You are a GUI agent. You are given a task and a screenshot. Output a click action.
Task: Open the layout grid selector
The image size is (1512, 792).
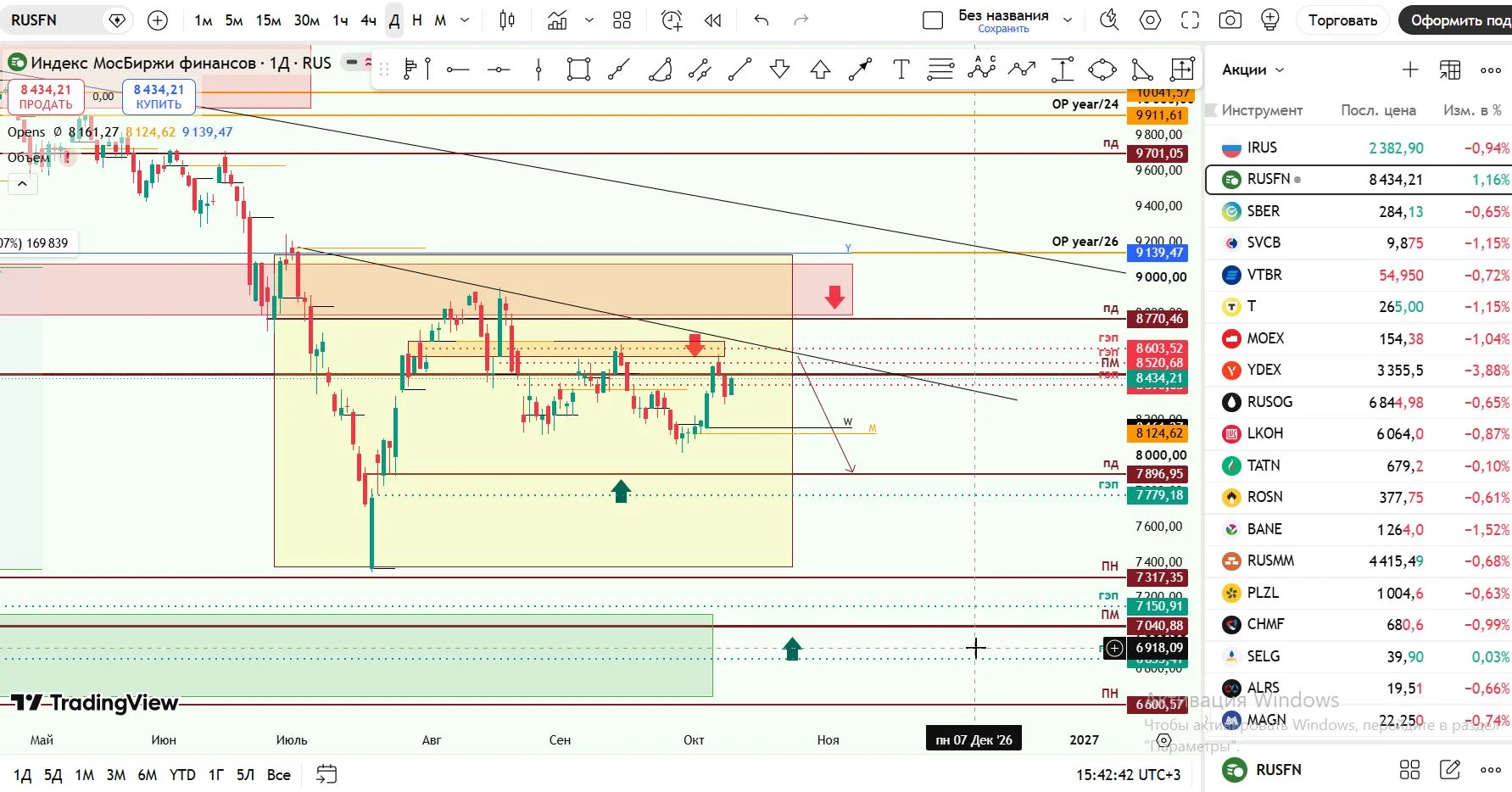tap(622, 20)
